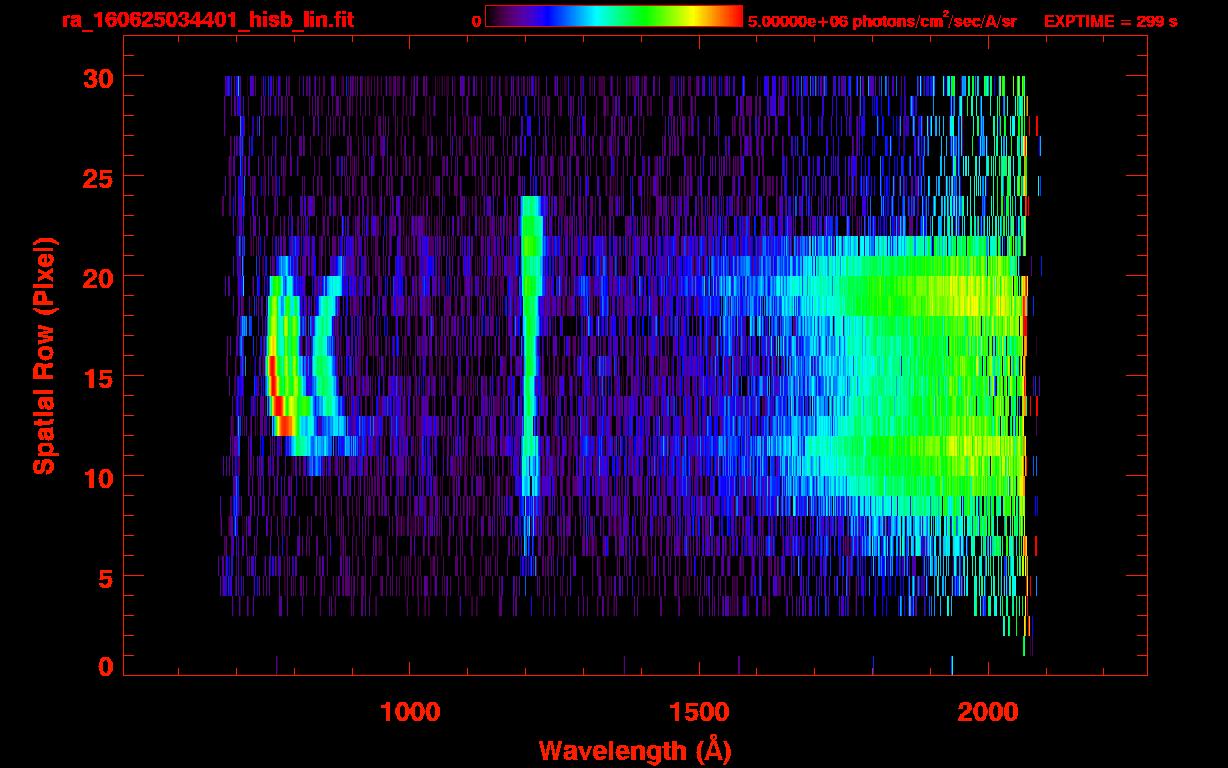Click the filename title ra_160625034401_hisb_lin.fit

[207, 20]
